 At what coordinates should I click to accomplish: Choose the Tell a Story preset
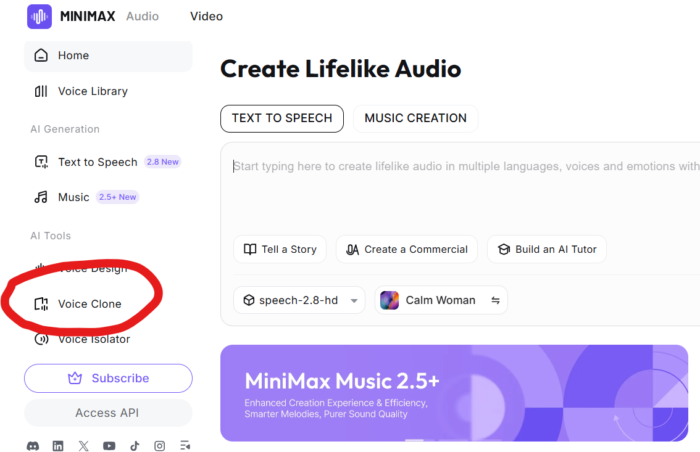(280, 249)
